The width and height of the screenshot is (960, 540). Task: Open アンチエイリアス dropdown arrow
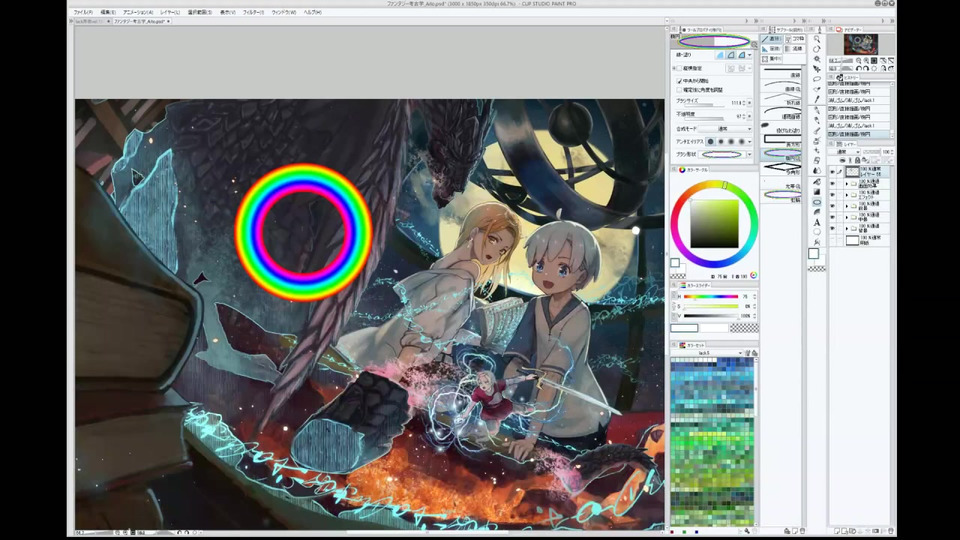pyautogui.click(x=749, y=142)
